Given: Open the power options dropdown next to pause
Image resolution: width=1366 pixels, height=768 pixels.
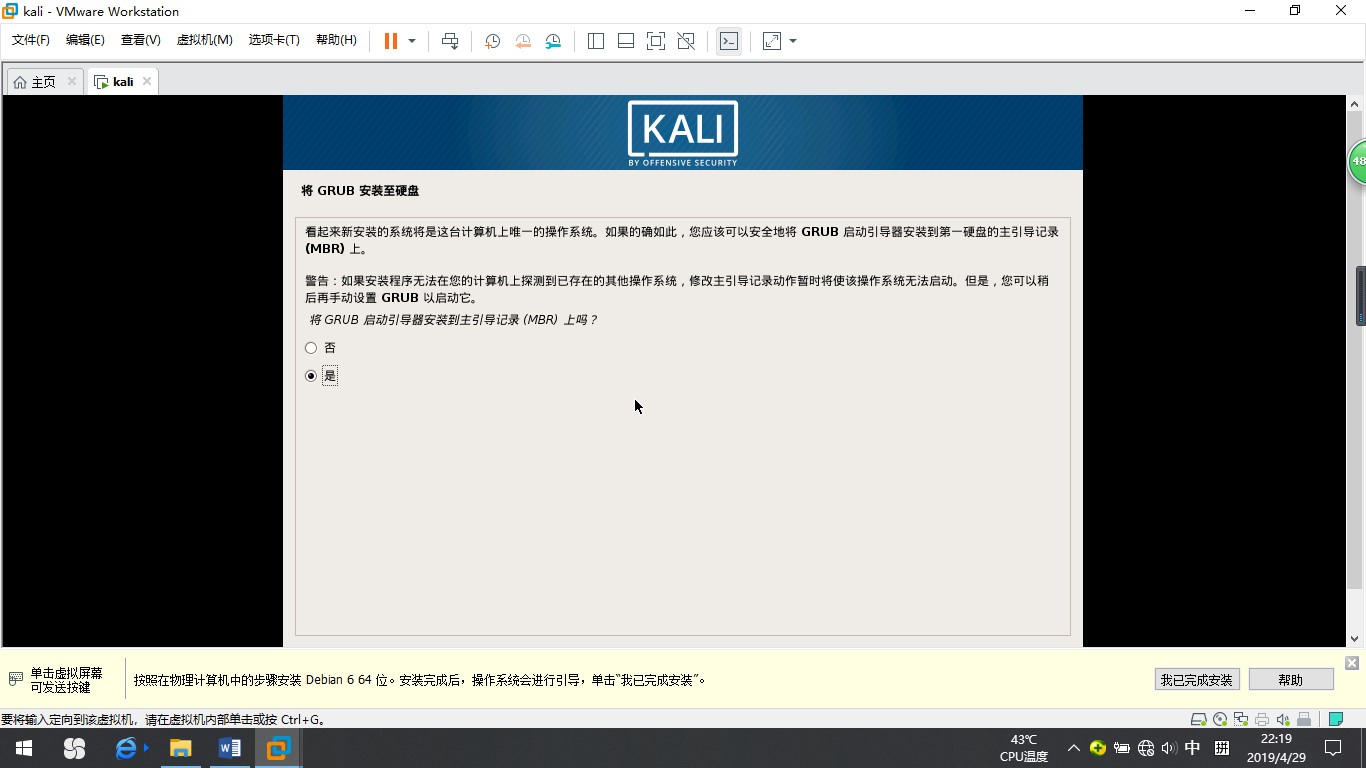Looking at the screenshot, I should [412, 41].
